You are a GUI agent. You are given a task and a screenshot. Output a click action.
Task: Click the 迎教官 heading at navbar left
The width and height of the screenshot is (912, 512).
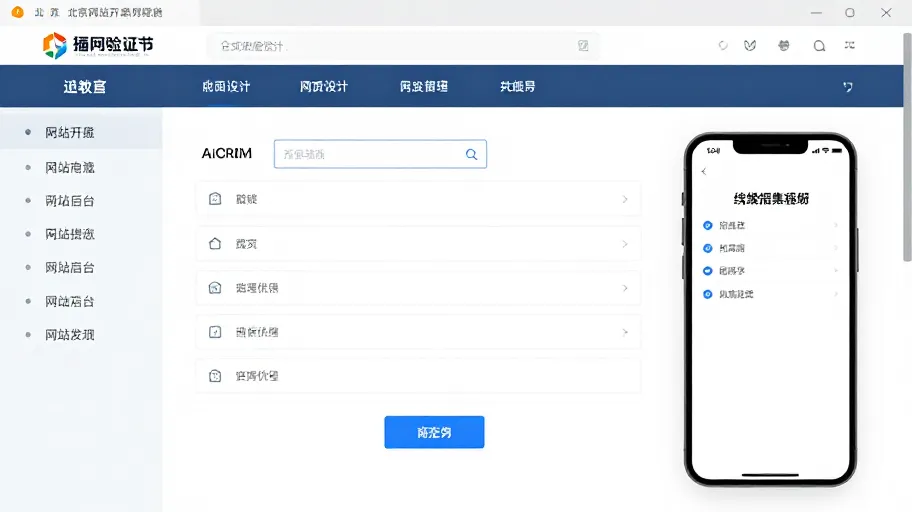(85, 87)
